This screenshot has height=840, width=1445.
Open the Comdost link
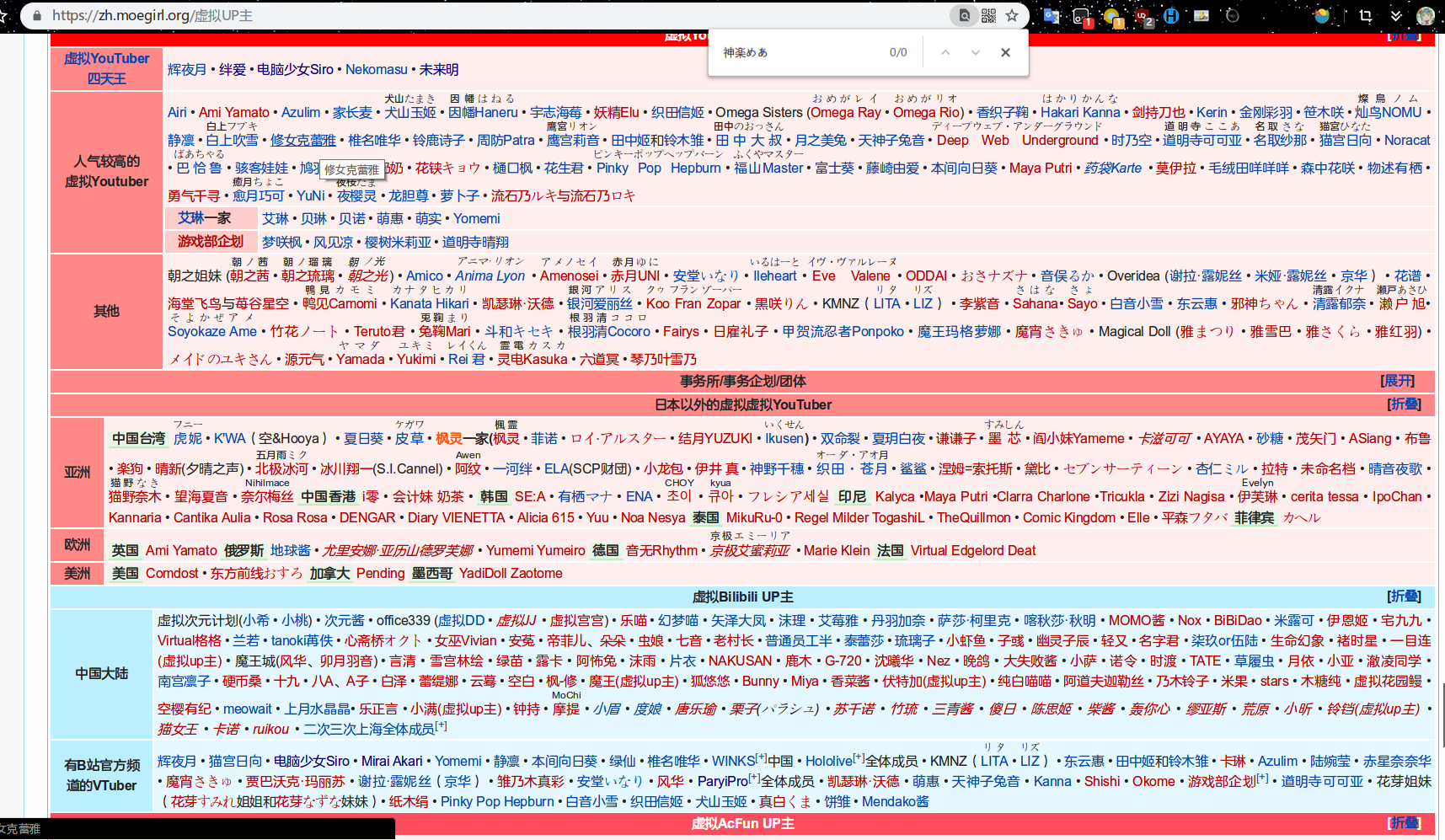(x=172, y=573)
